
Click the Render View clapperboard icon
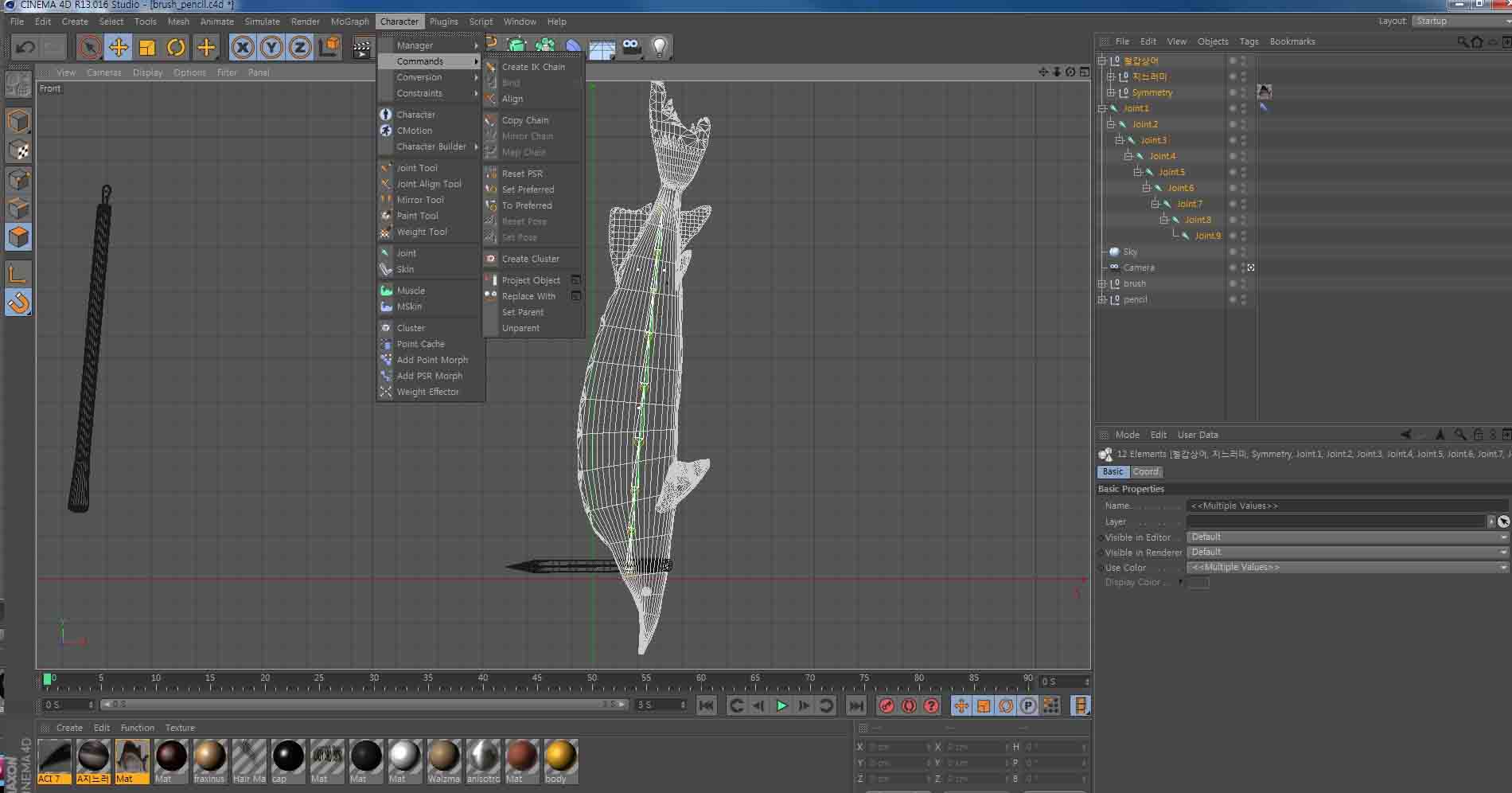click(362, 49)
